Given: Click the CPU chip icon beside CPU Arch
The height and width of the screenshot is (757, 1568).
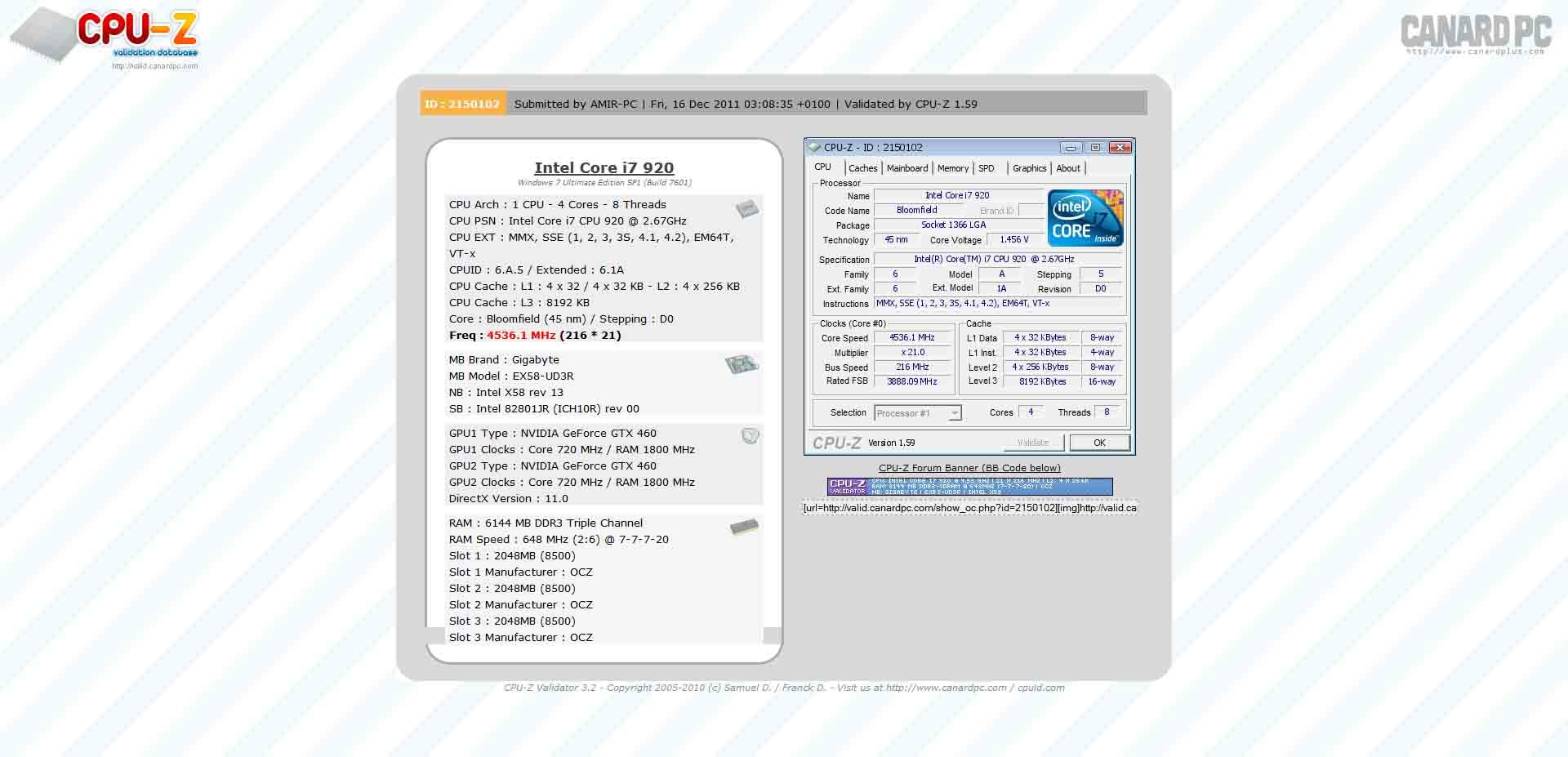Looking at the screenshot, I should pyautogui.click(x=746, y=209).
